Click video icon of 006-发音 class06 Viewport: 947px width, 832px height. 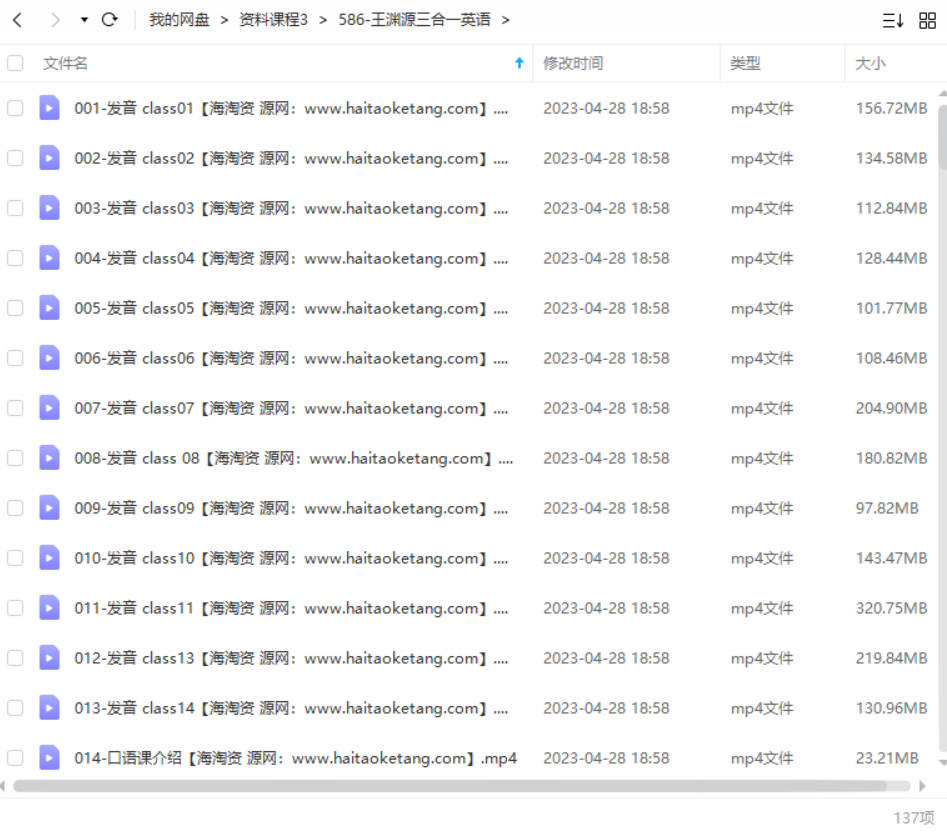[50, 358]
